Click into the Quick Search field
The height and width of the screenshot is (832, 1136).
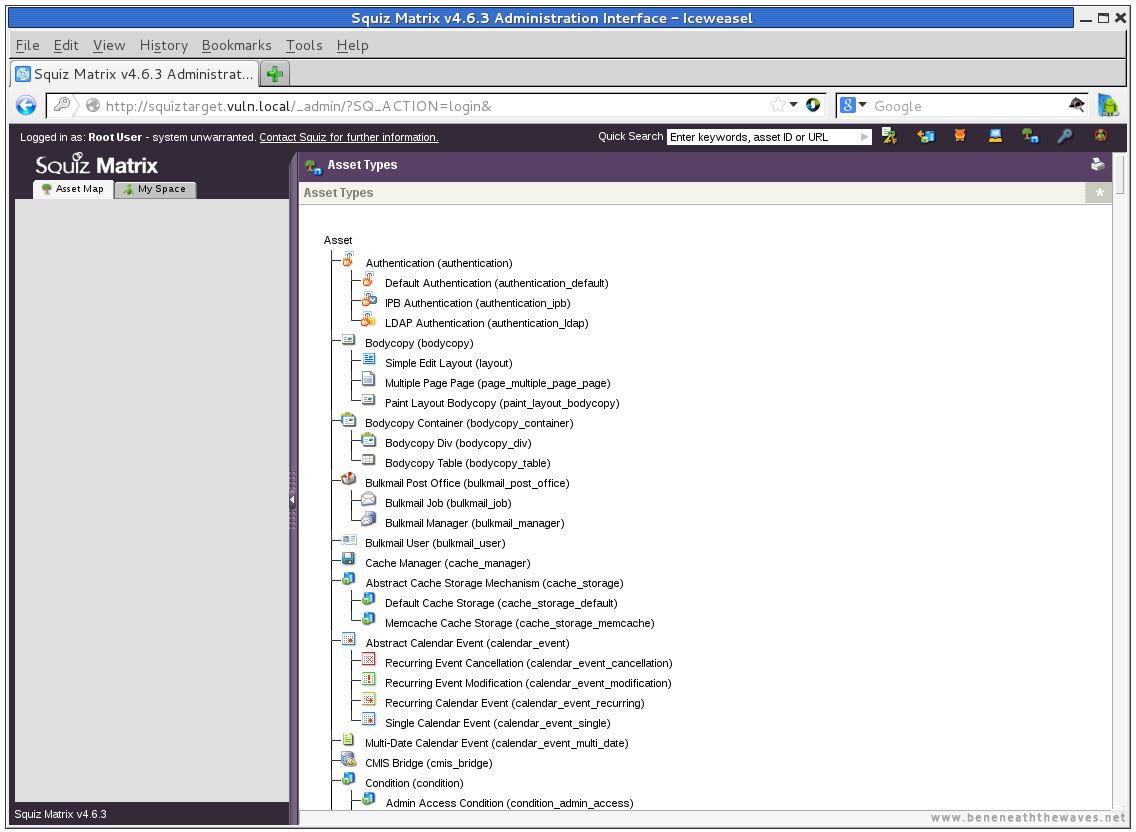tap(764, 137)
